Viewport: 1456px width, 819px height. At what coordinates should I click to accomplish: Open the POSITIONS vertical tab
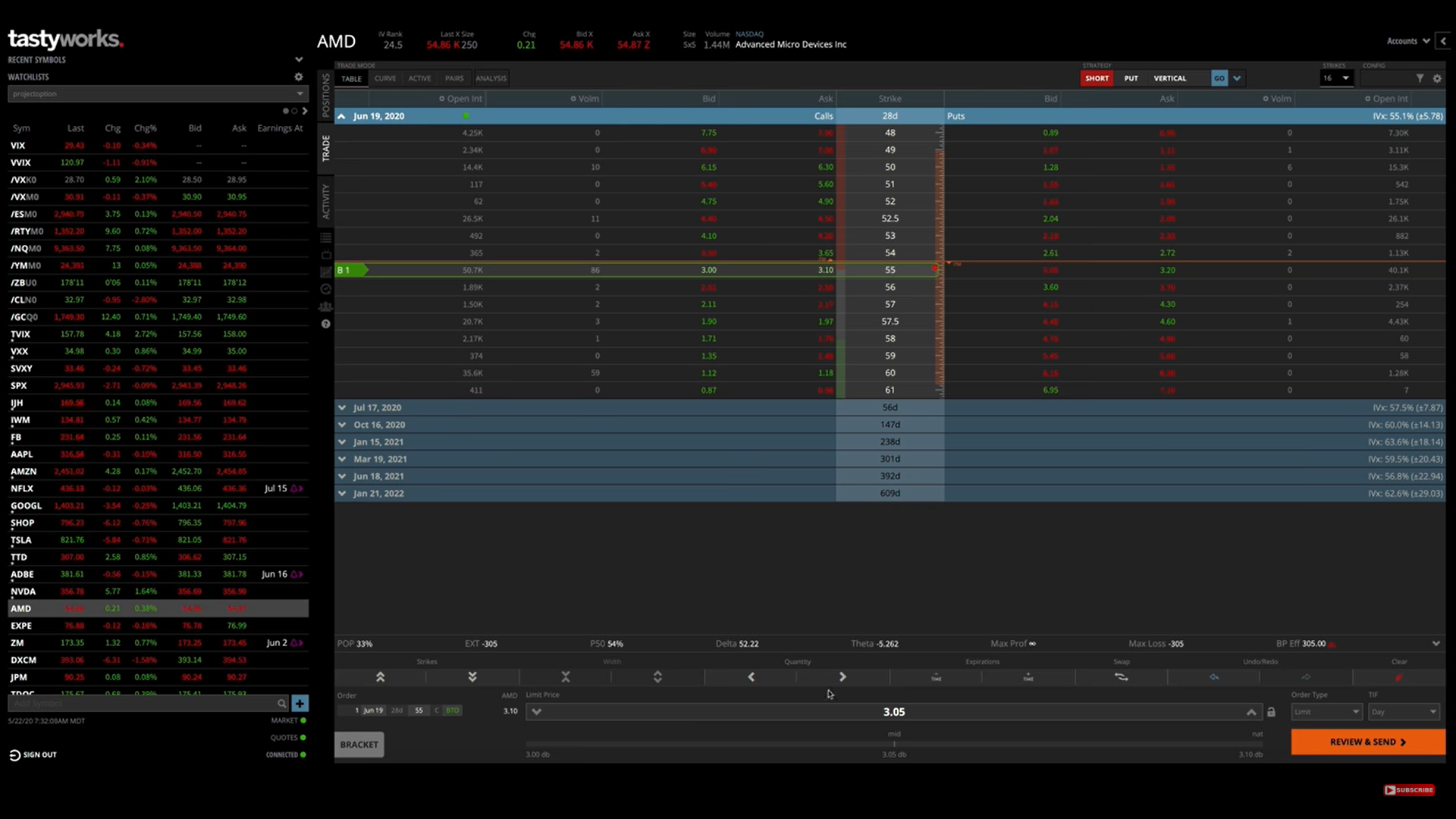[326, 96]
